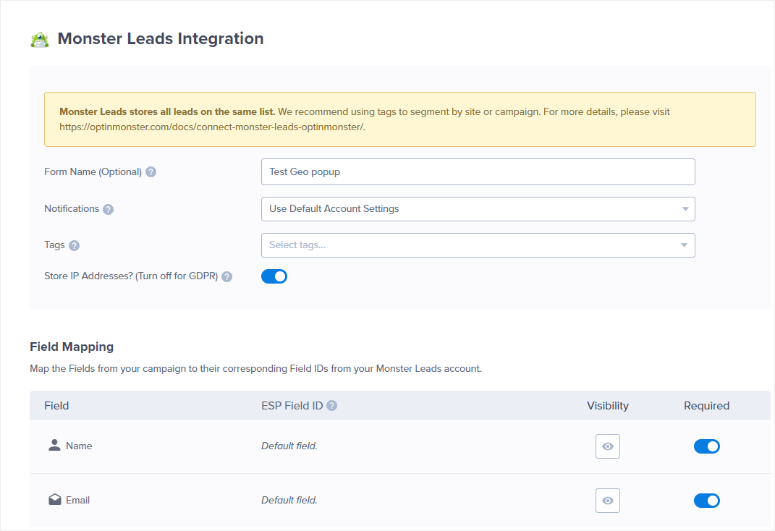Disable Store IP Addresses toggle
This screenshot has height=531, width=775.
[274, 276]
